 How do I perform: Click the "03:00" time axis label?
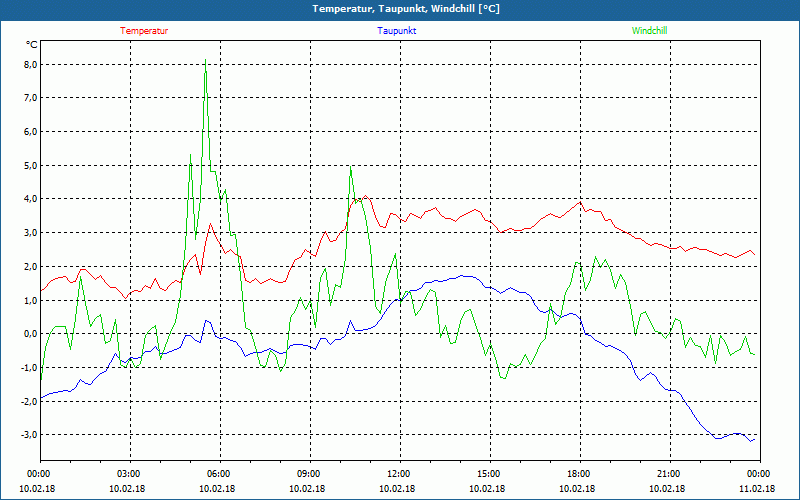coord(131,474)
